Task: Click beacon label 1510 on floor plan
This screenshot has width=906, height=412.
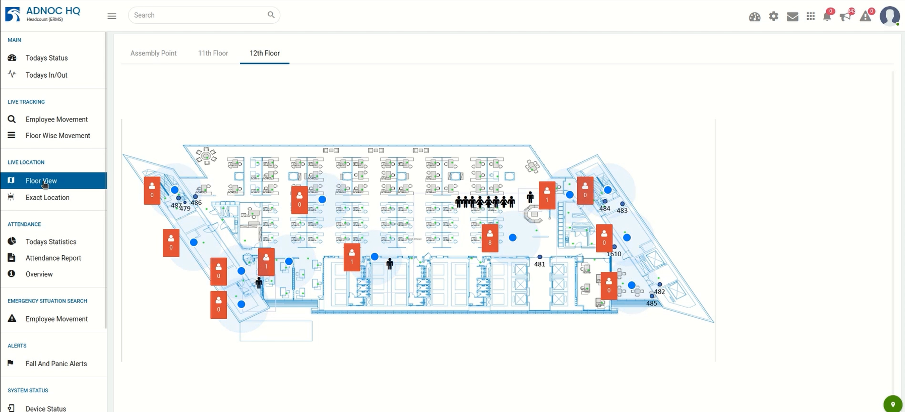Action: click(x=614, y=254)
